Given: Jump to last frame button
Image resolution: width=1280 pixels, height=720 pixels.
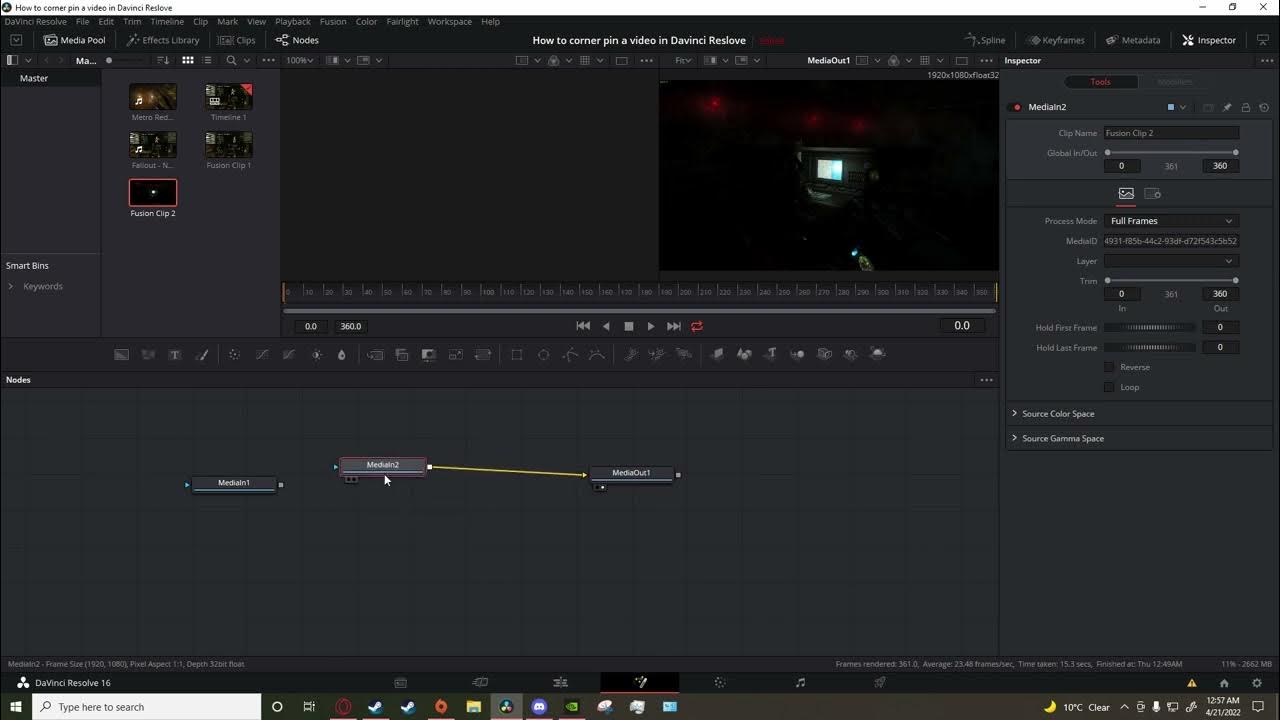Looking at the screenshot, I should click(x=674, y=326).
